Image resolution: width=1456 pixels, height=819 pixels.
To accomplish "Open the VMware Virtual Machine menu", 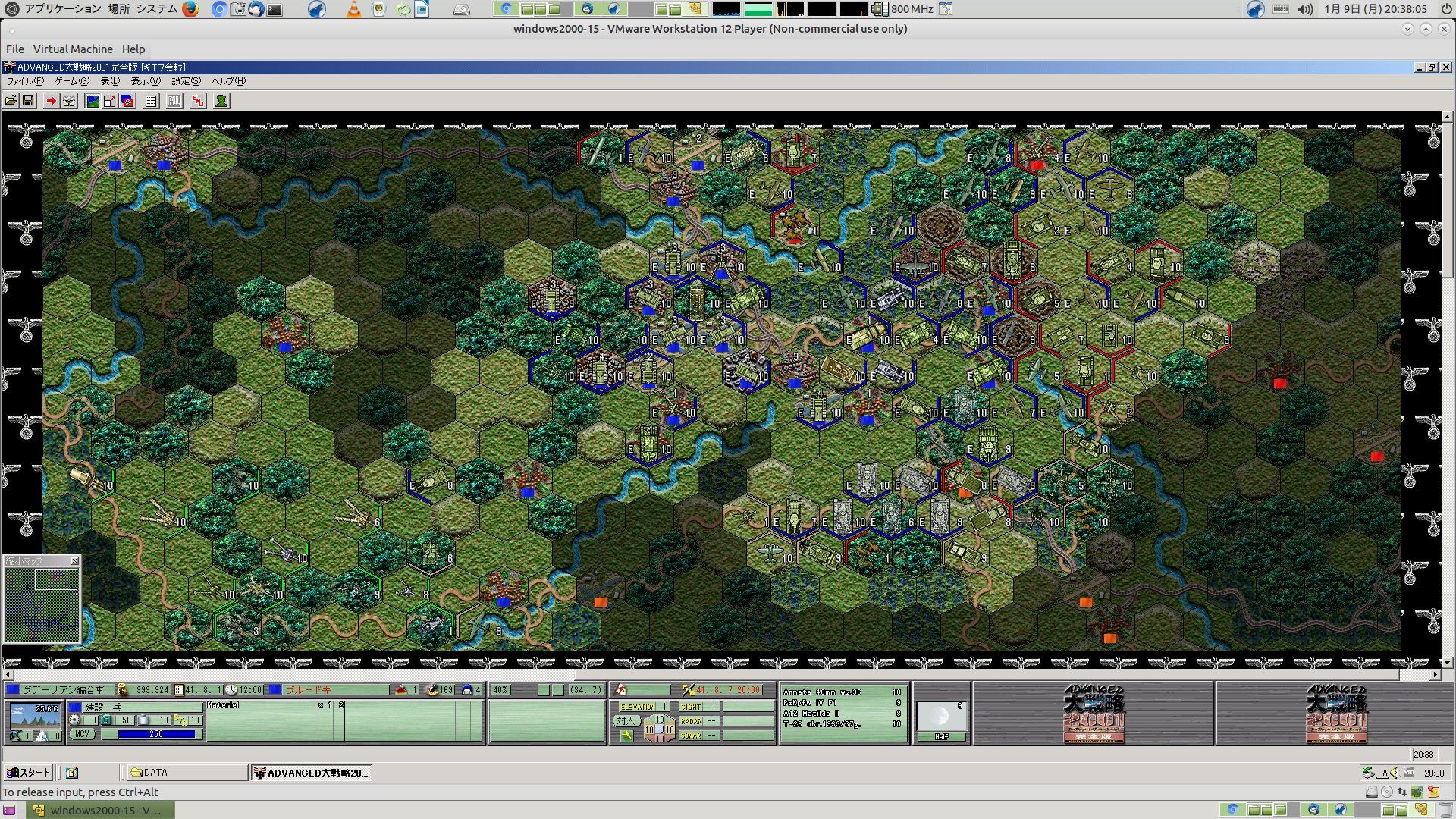I will click(x=73, y=49).
